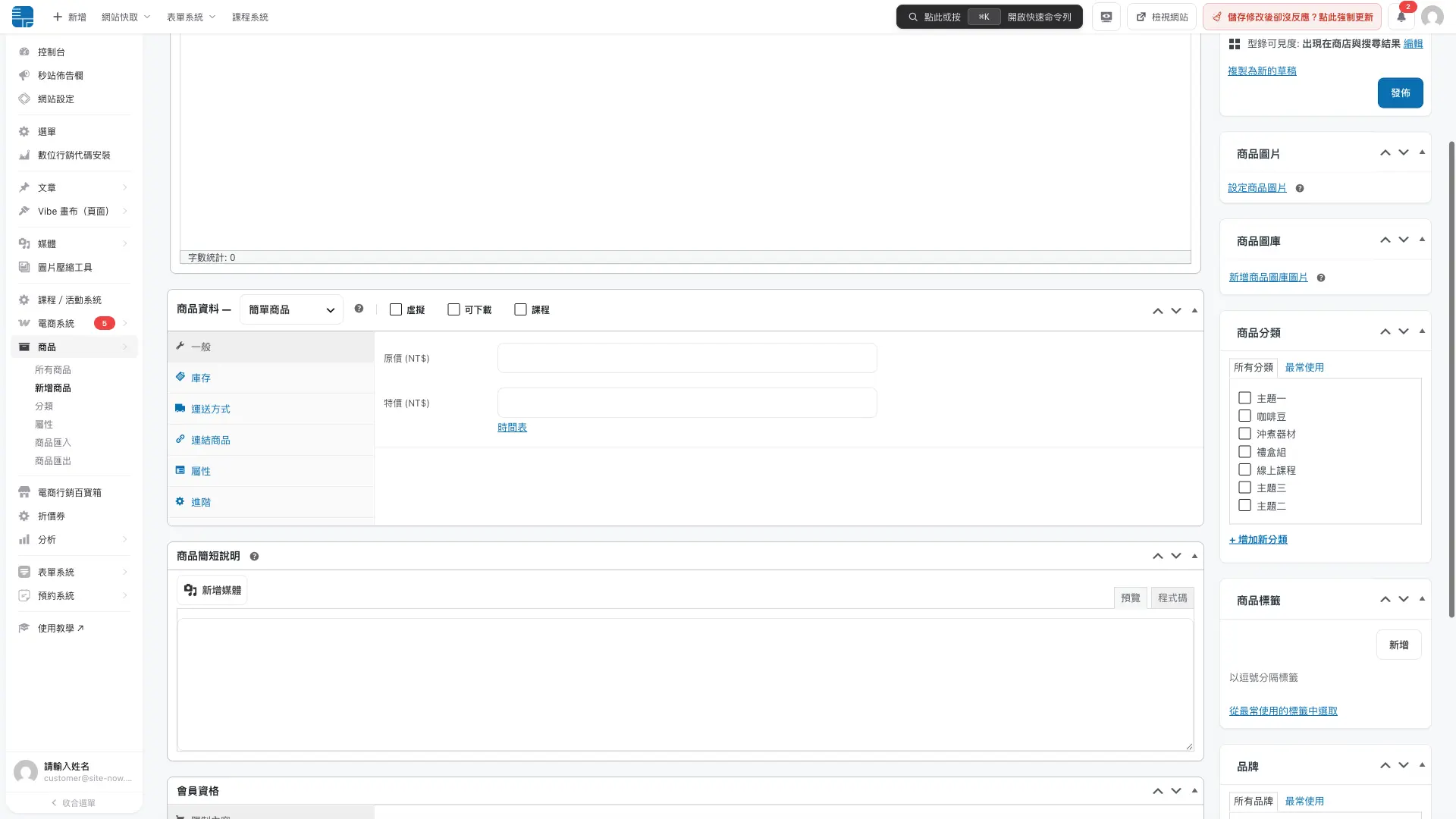Open 數位行銷代碼安裝 in sidebar
The width and height of the screenshot is (1456, 819).
[x=74, y=155]
